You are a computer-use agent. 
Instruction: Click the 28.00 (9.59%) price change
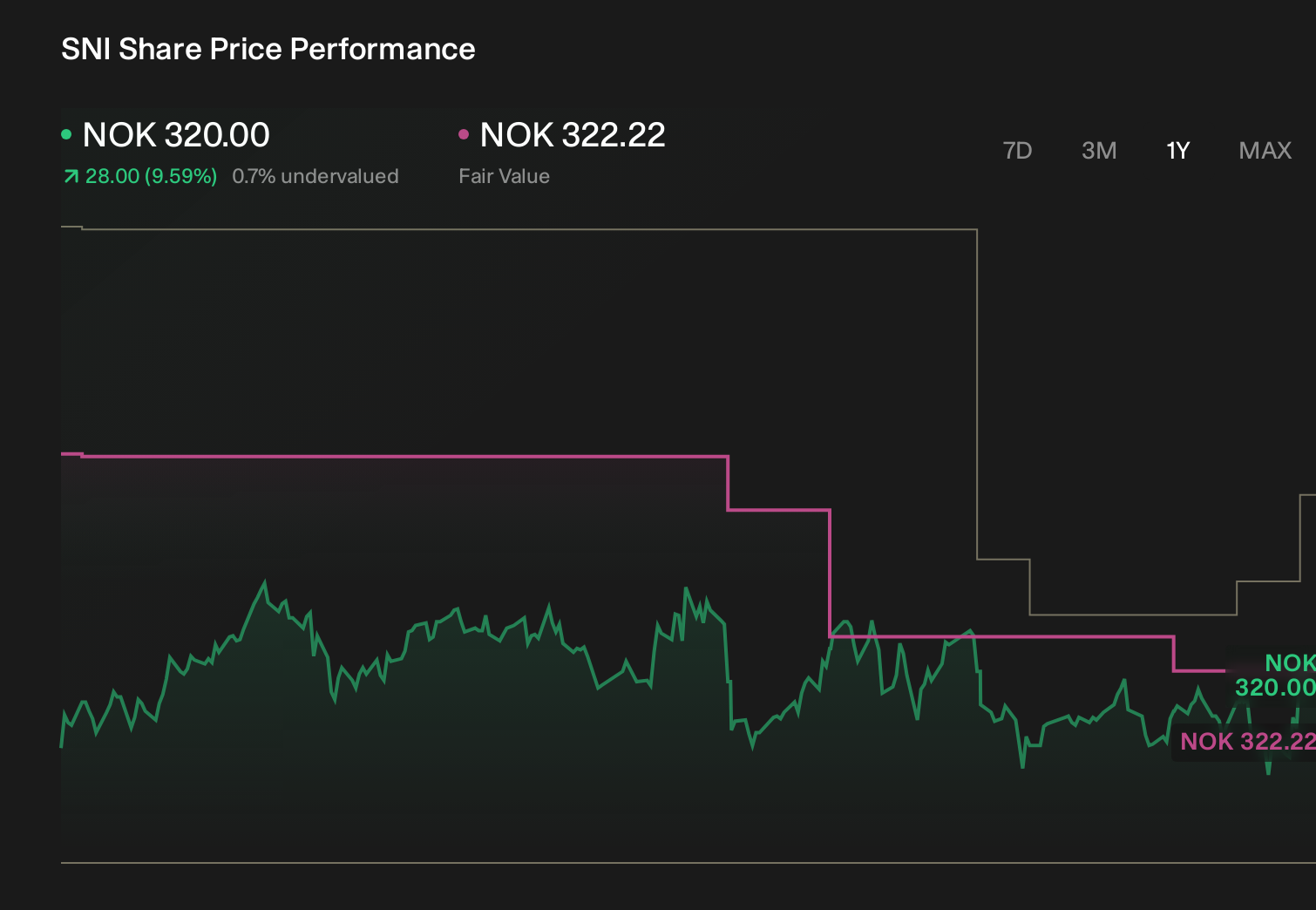point(151,176)
